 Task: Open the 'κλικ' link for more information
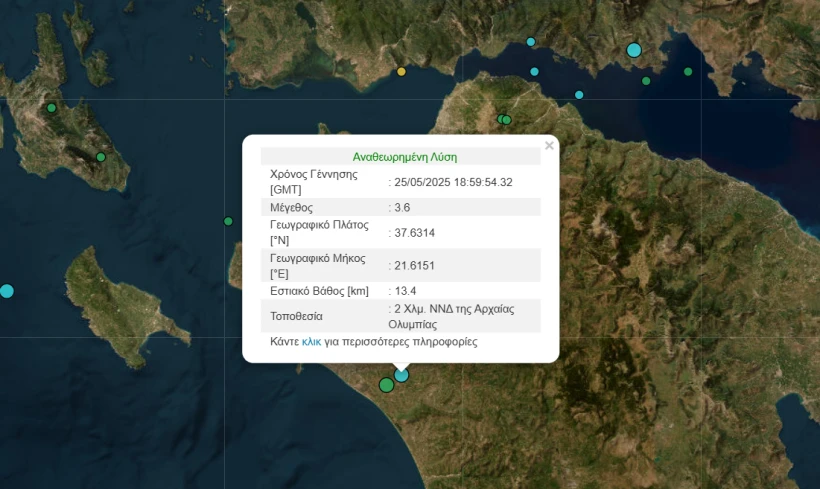coord(311,342)
